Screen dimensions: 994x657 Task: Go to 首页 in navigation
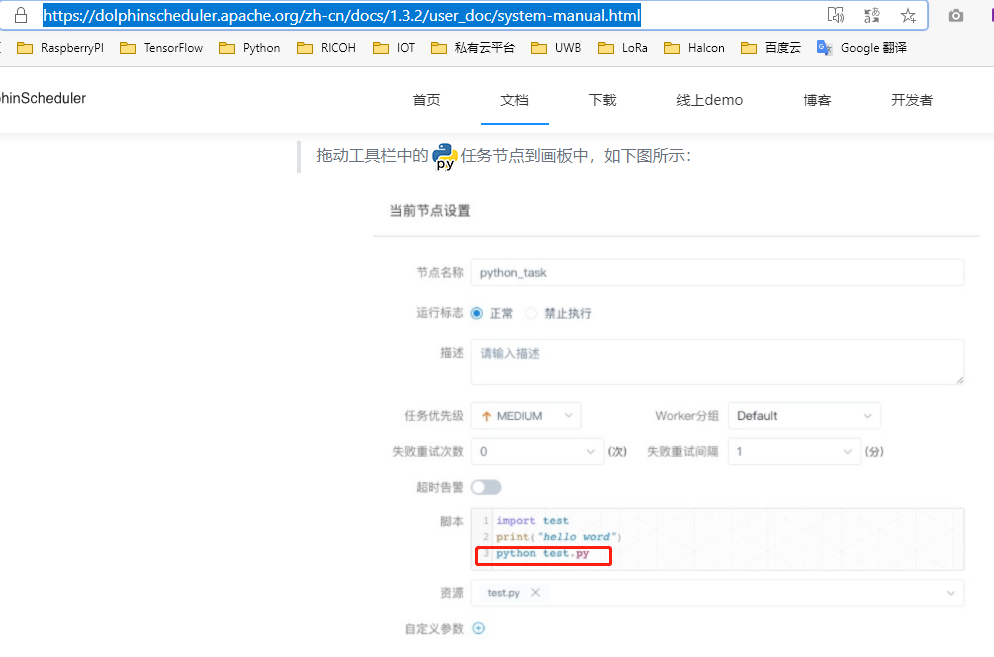pos(426,100)
